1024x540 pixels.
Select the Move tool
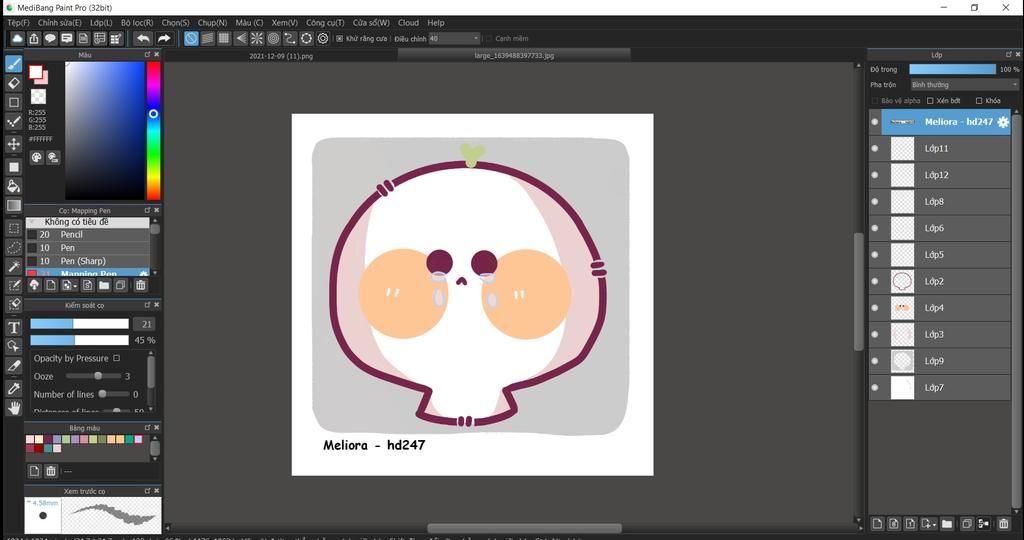tap(14, 144)
